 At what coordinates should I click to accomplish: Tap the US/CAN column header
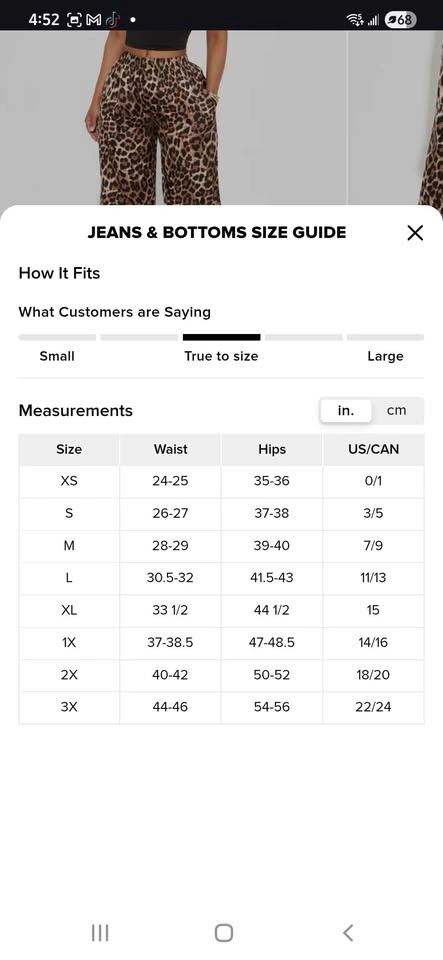[373, 449]
